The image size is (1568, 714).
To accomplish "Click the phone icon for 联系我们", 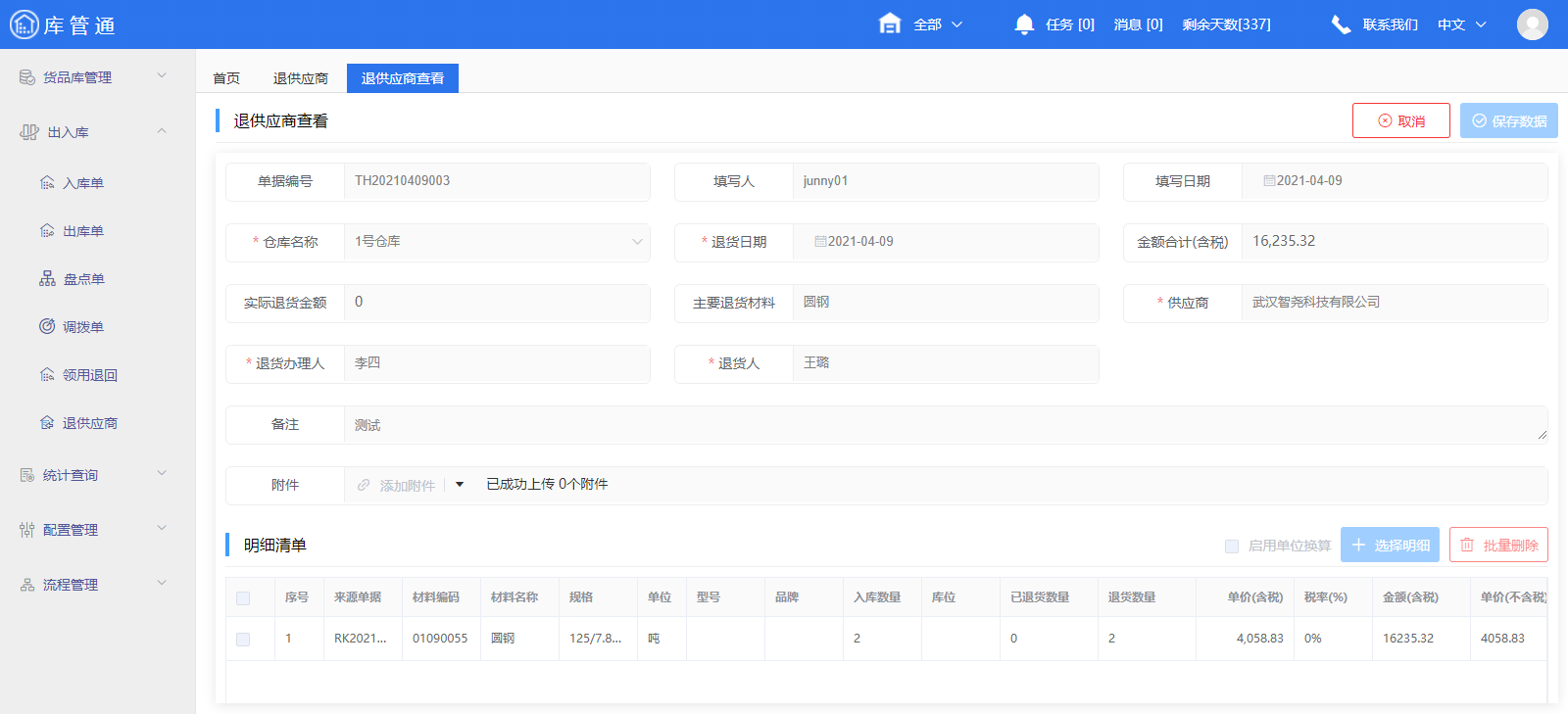I will [x=1341, y=24].
